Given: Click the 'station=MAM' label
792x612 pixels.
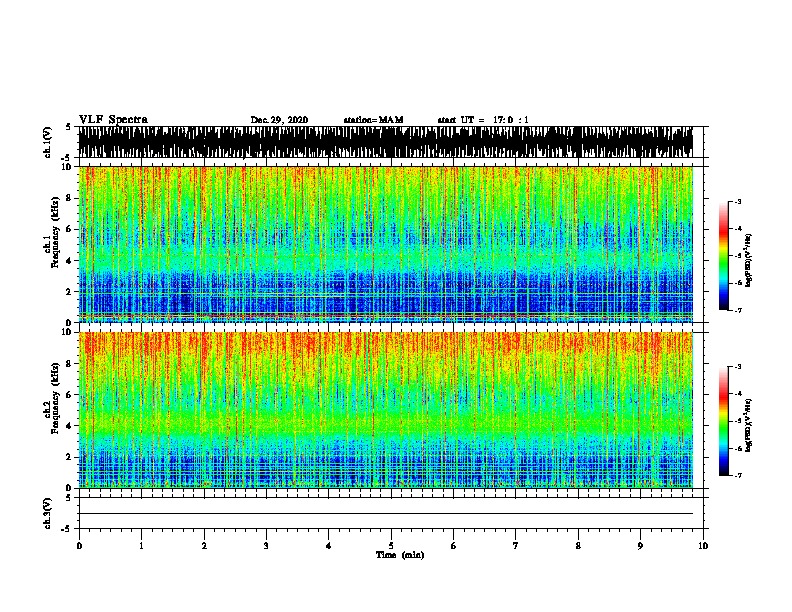Looking at the screenshot, I should coord(373,120).
